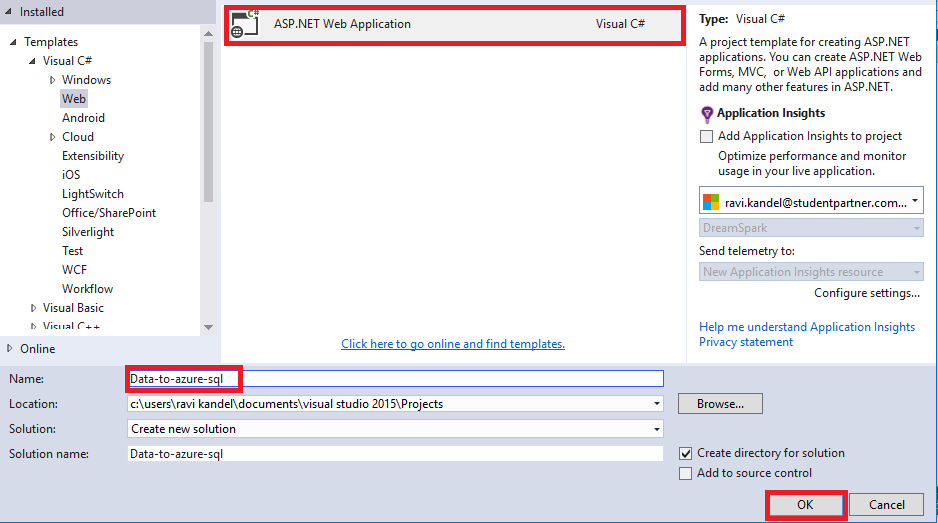Open Help me understand Application Insights link
This screenshot has width=938, height=523.
point(807,327)
